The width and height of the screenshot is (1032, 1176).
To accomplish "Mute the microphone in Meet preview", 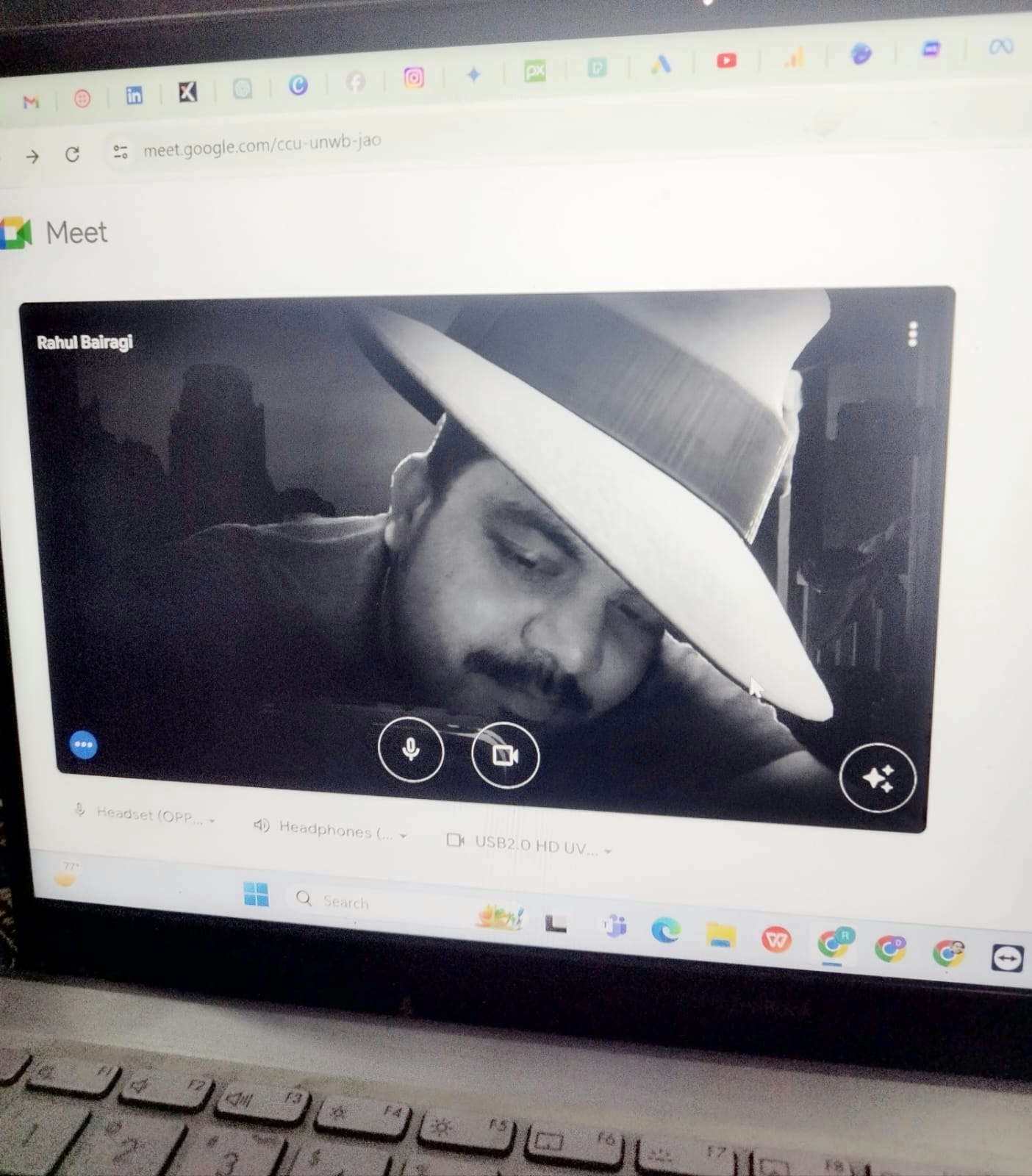I will pos(410,749).
